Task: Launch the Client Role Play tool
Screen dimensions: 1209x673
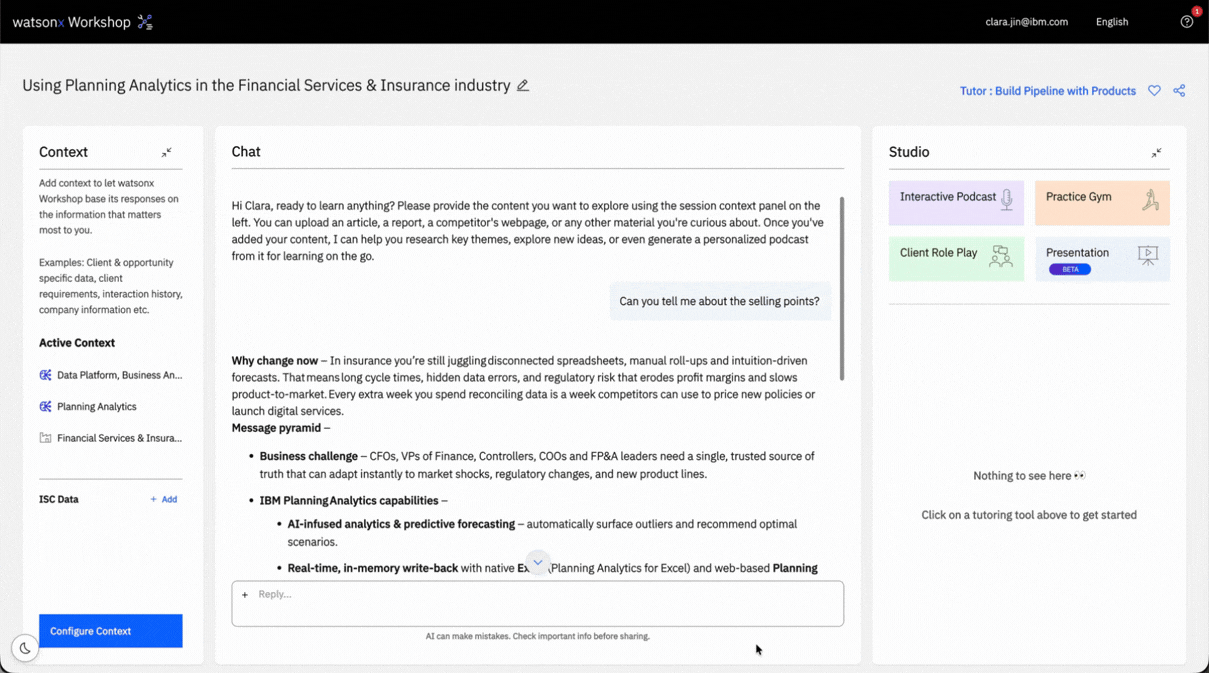Action: click(956, 259)
